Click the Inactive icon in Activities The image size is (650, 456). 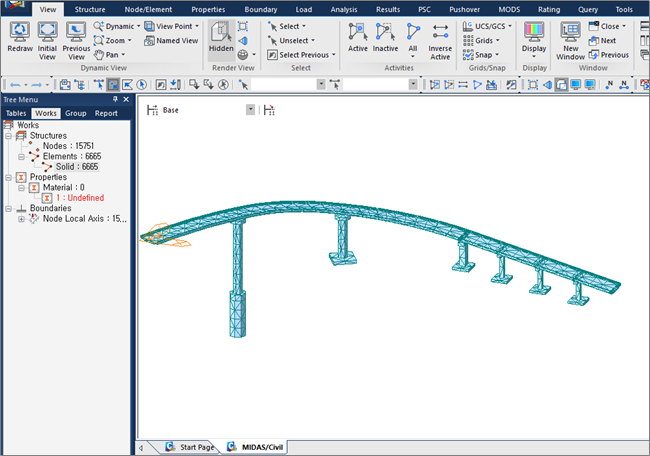click(385, 37)
